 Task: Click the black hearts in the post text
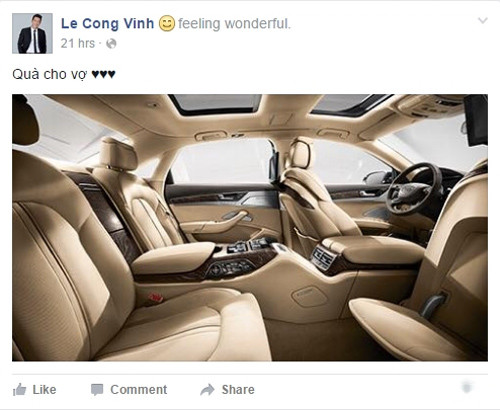(104, 74)
